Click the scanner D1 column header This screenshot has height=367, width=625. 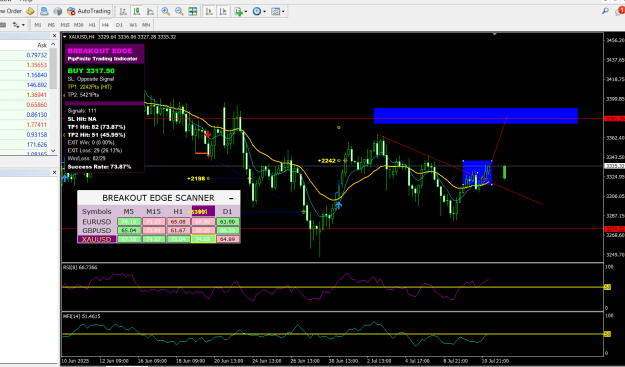point(227,212)
